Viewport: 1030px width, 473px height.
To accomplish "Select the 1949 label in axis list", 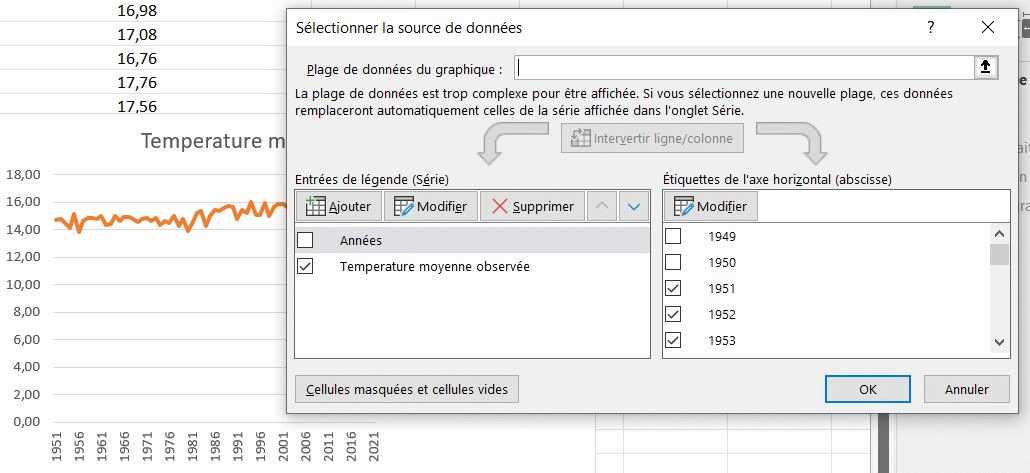I will pyautogui.click(x=721, y=236).
